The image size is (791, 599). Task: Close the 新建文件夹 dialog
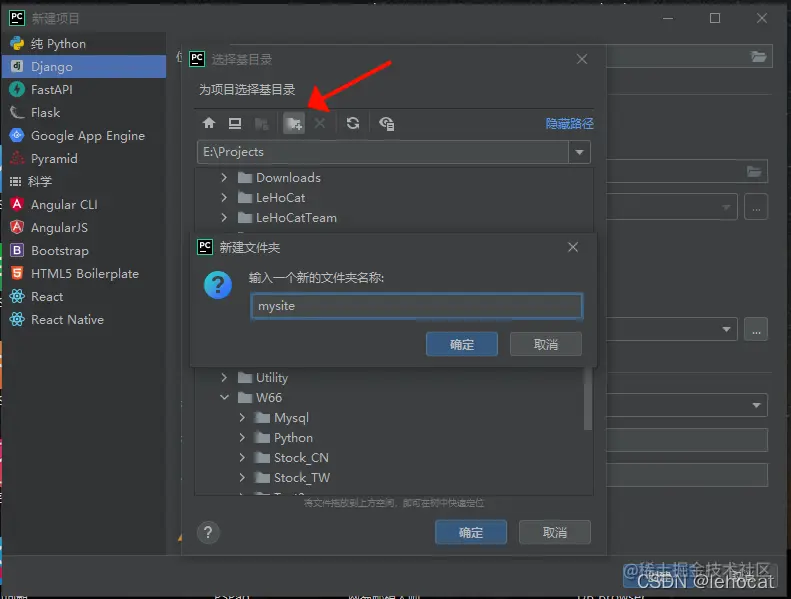click(x=573, y=247)
